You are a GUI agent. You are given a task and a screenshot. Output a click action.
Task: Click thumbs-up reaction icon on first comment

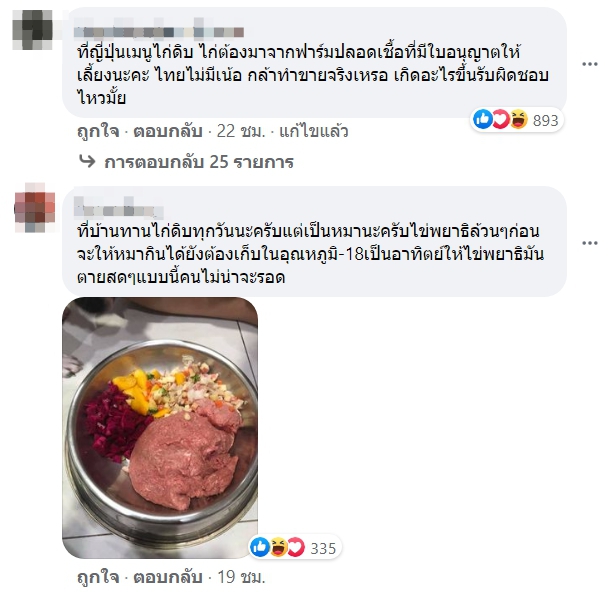(x=483, y=119)
